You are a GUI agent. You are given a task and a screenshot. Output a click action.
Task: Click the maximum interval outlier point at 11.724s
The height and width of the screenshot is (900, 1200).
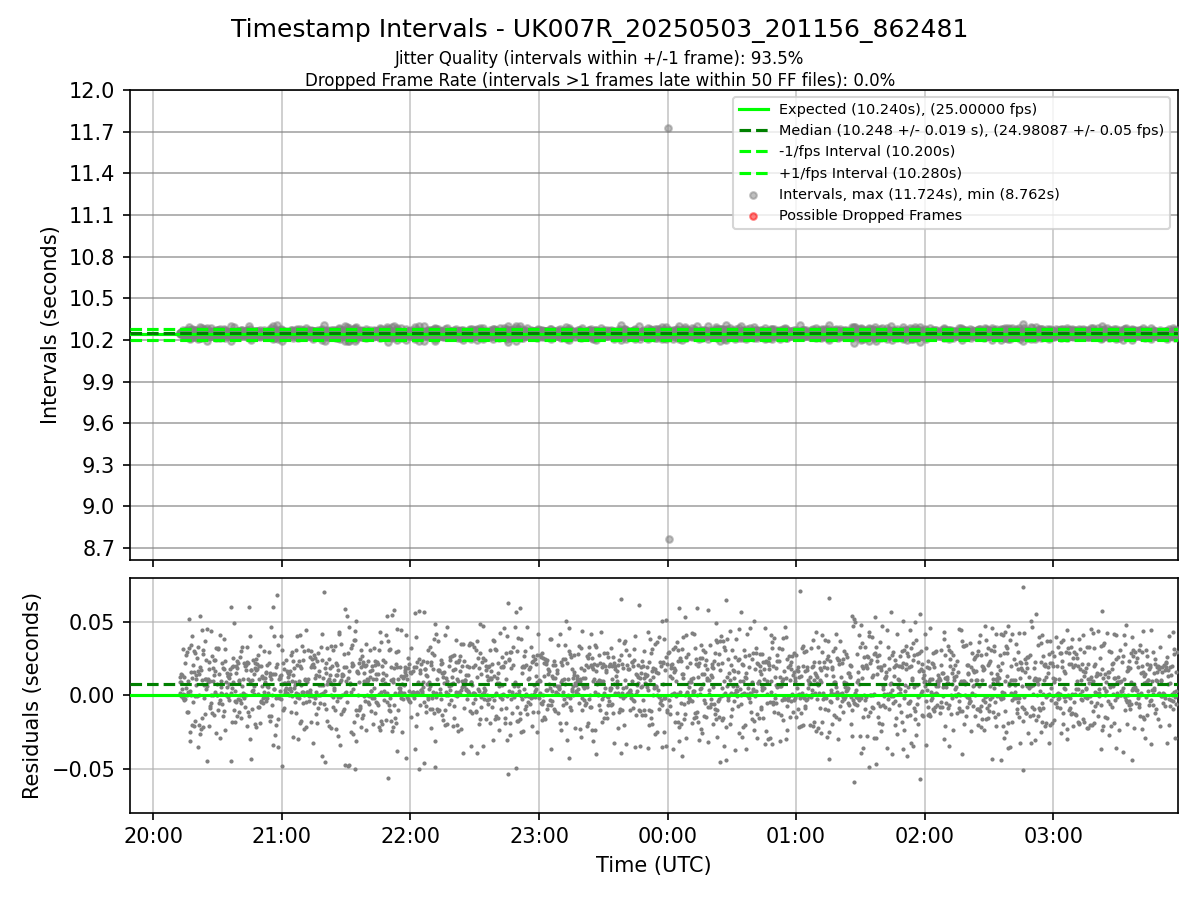click(668, 128)
